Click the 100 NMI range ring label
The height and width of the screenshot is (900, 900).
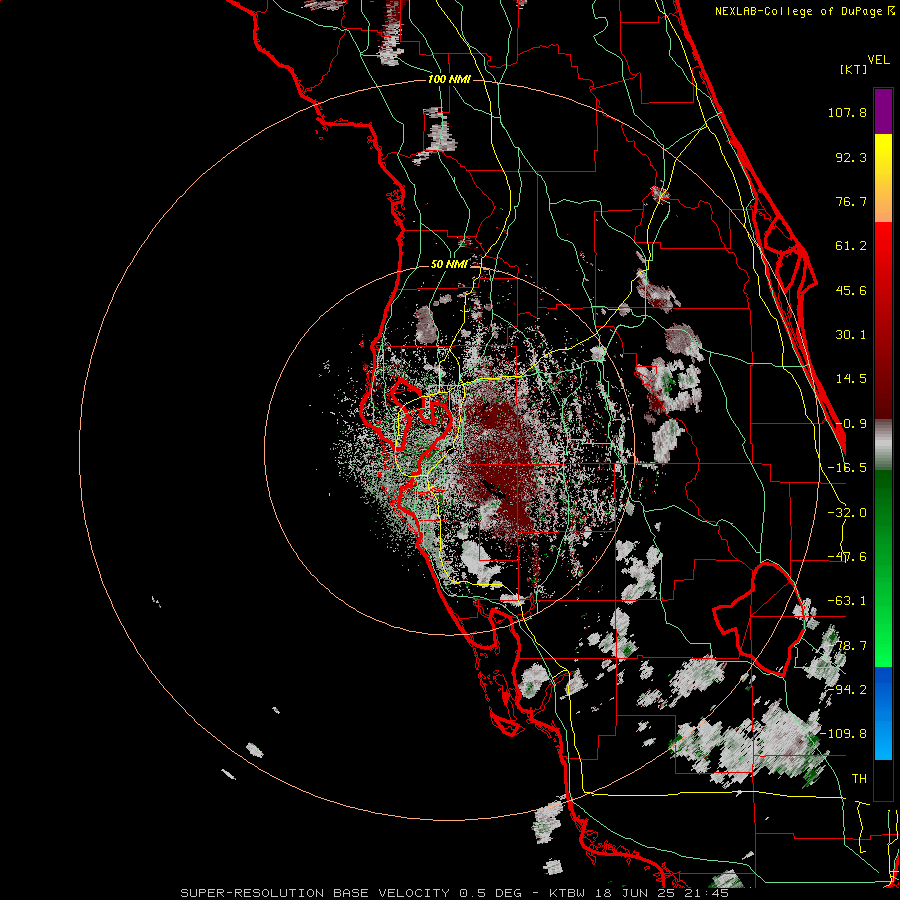[449, 79]
